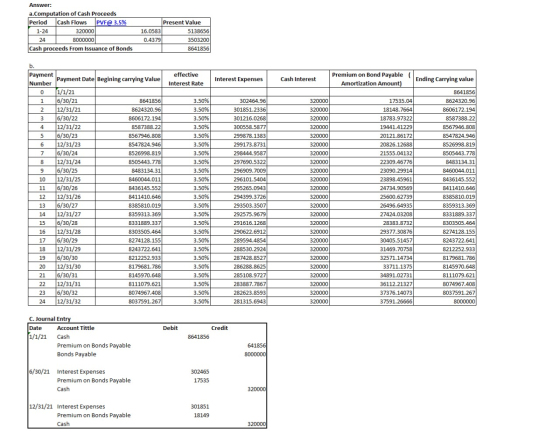This screenshot has height=446, width=560.
Task: Click the 'C. Journal Entry' heading
Action: coord(50,319)
